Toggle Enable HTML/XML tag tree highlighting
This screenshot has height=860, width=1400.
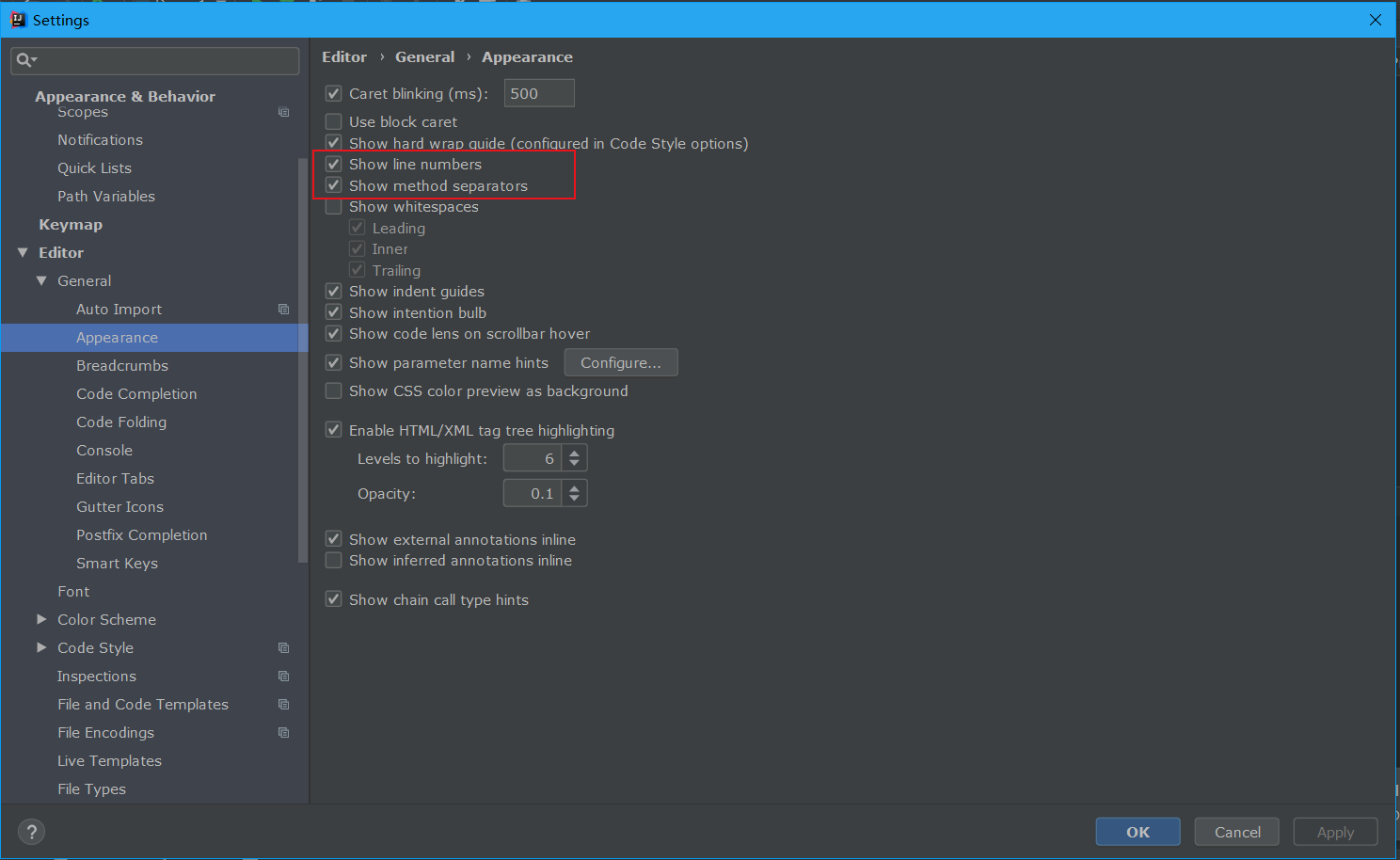(333, 430)
